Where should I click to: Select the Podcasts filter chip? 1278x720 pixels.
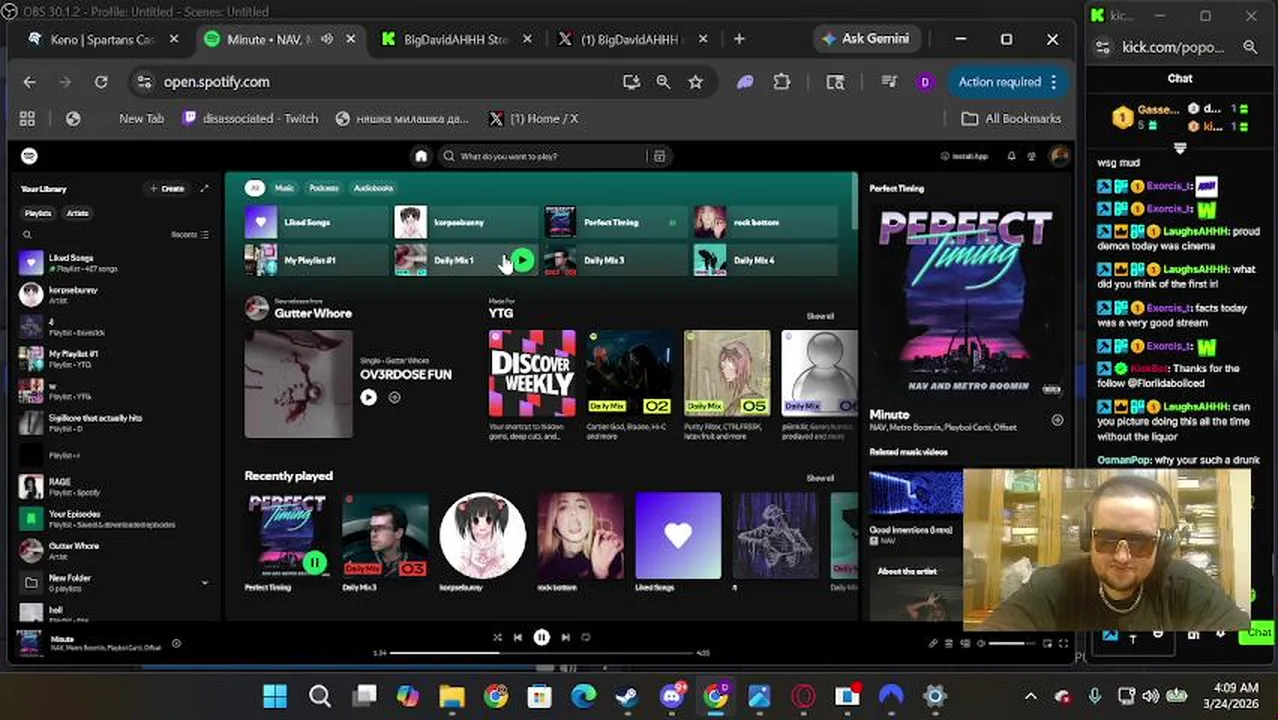pyautogui.click(x=324, y=188)
